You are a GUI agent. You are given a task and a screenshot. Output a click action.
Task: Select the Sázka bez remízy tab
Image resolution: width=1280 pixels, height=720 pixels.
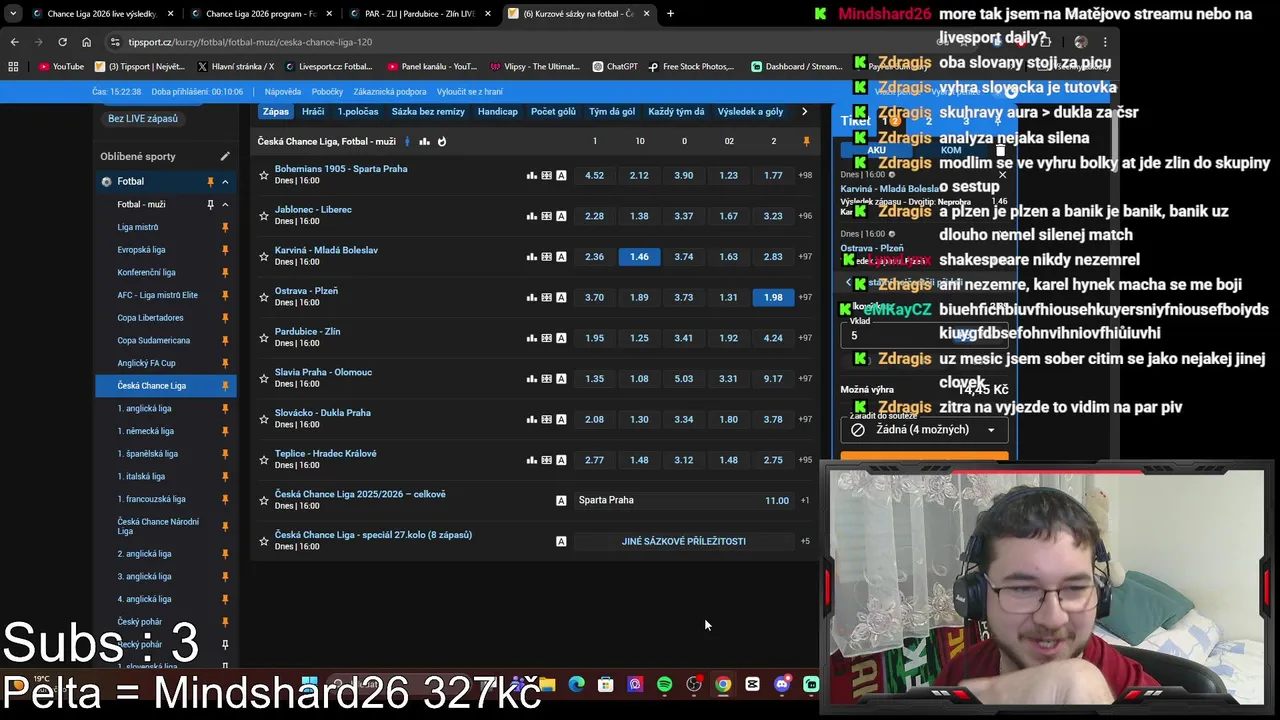(x=428, y=112)
